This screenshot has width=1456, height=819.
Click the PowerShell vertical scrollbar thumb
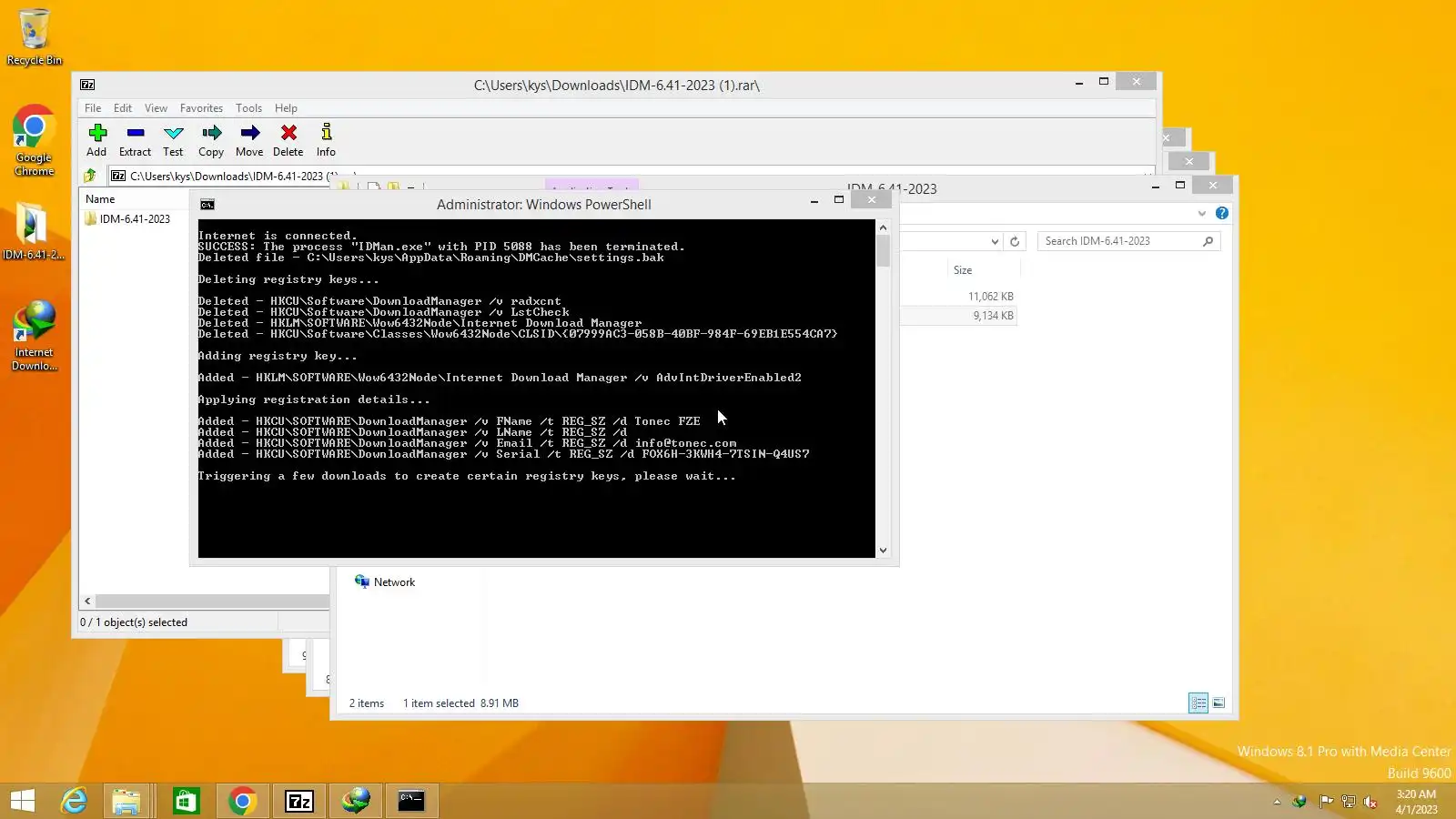pyautogui.click(x=883, y=250)
